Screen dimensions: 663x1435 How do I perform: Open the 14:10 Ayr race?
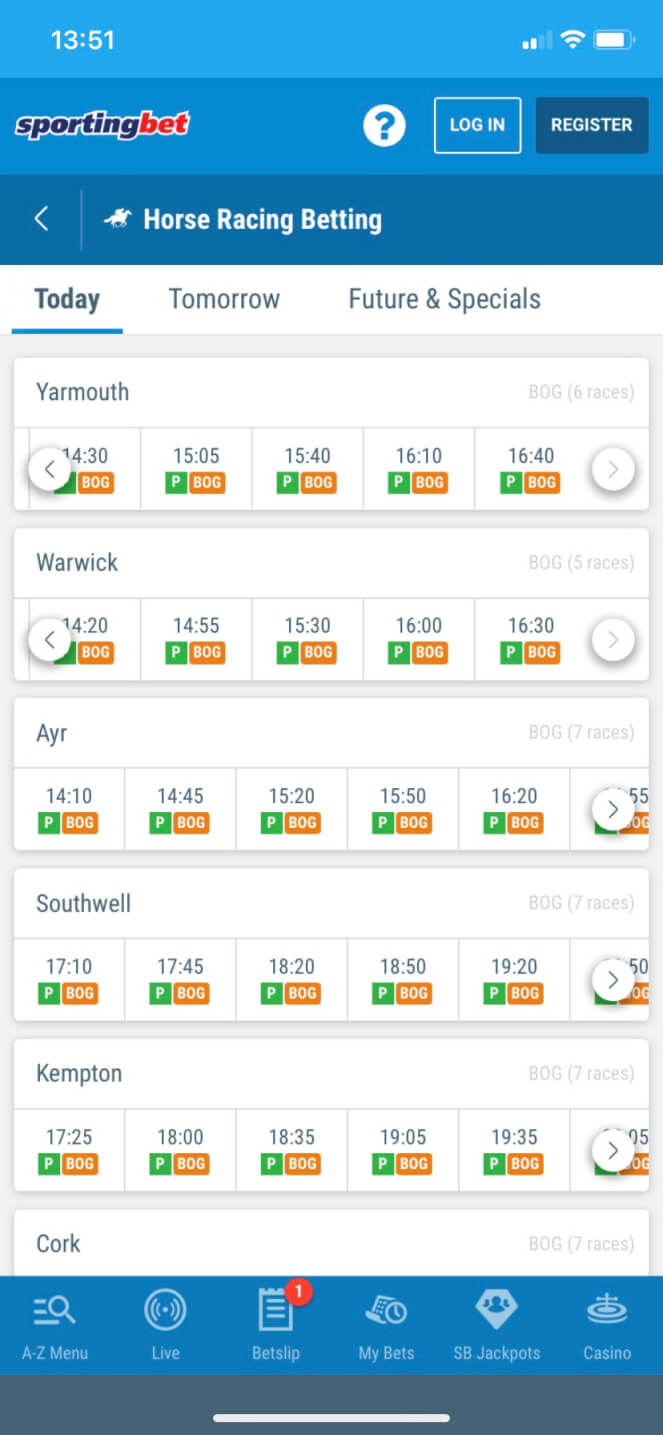(x=69, y=808)
